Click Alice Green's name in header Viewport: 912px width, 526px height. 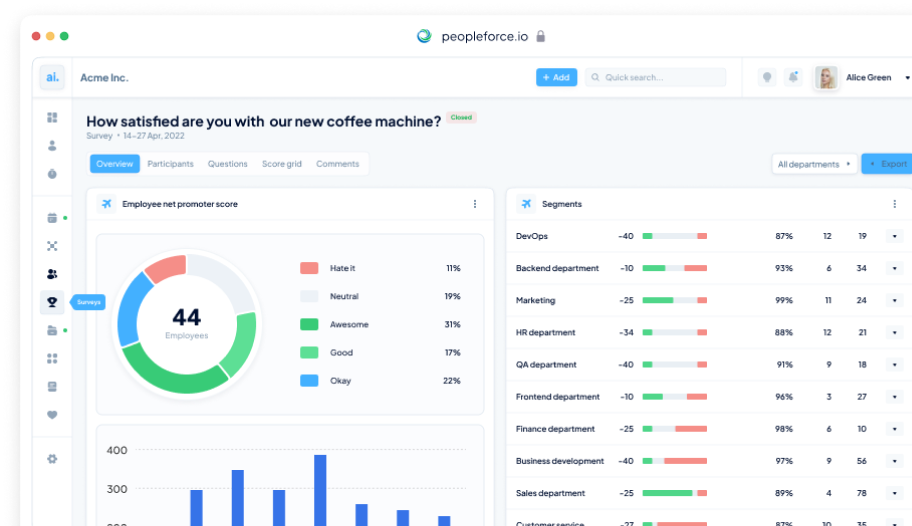[868, 77]
